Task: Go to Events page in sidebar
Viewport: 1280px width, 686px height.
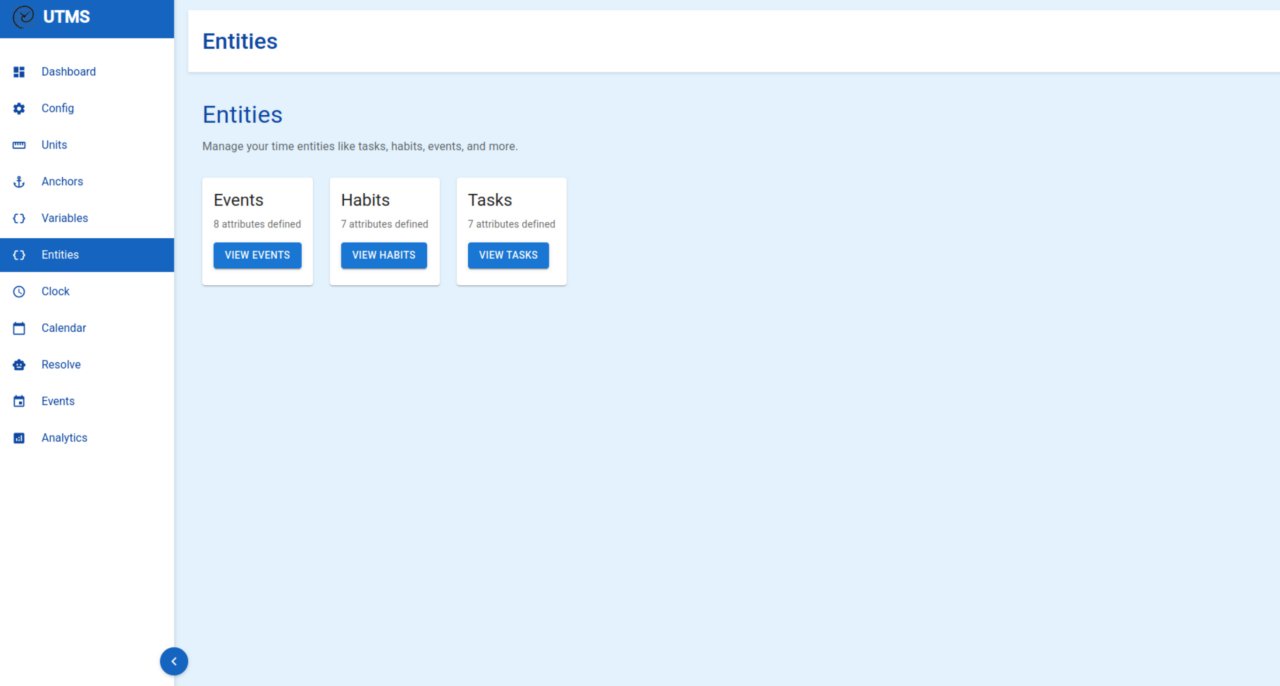Action: click(58, 401)
